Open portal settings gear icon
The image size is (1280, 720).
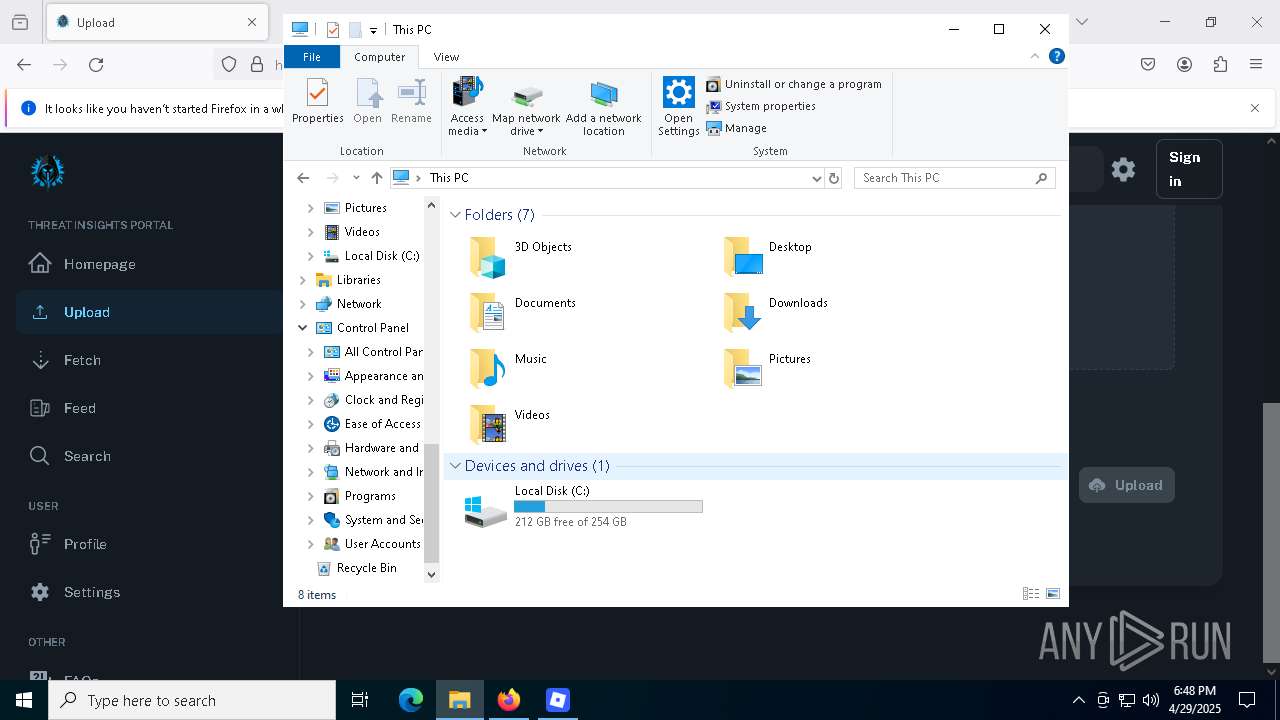1123,169
